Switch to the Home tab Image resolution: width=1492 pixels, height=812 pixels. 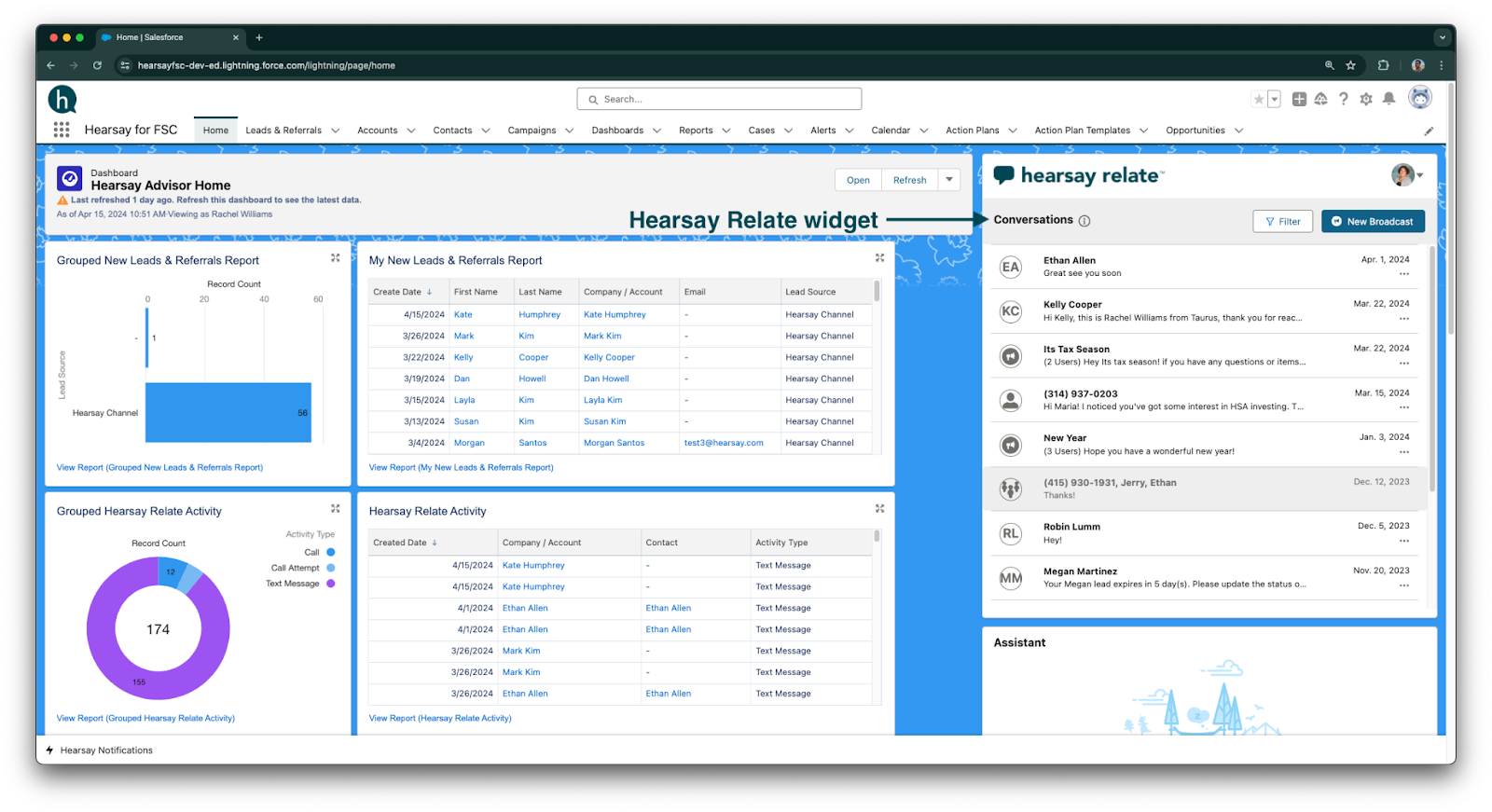(215, 131)
